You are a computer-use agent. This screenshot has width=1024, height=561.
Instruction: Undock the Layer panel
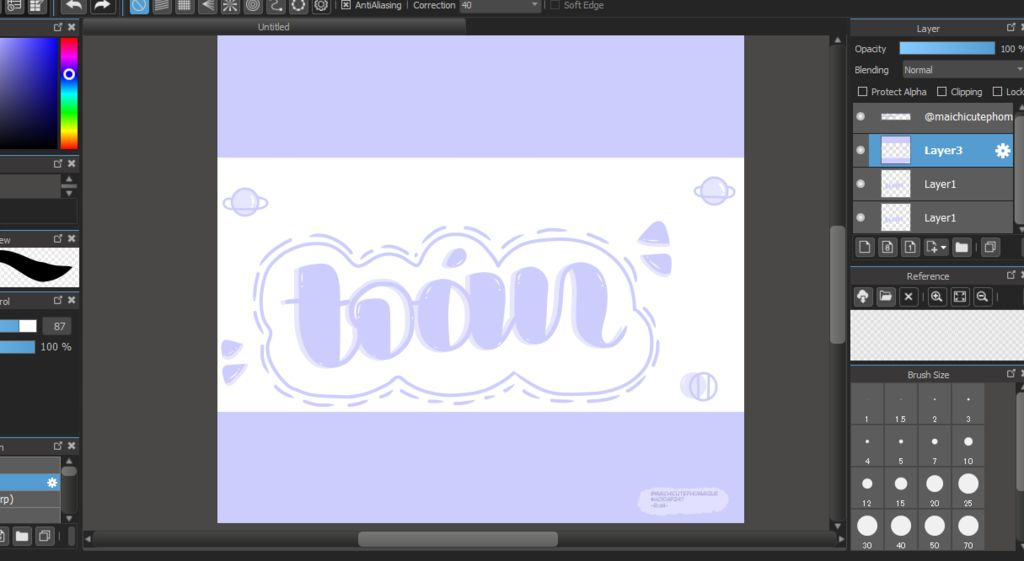coord(1011,27)
